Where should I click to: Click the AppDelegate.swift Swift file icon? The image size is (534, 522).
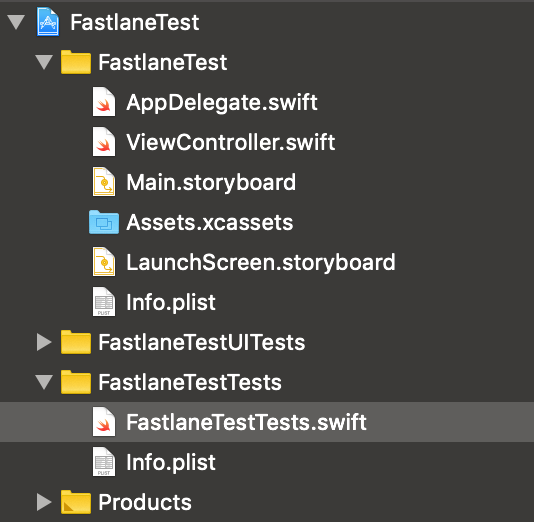(104, 102)
